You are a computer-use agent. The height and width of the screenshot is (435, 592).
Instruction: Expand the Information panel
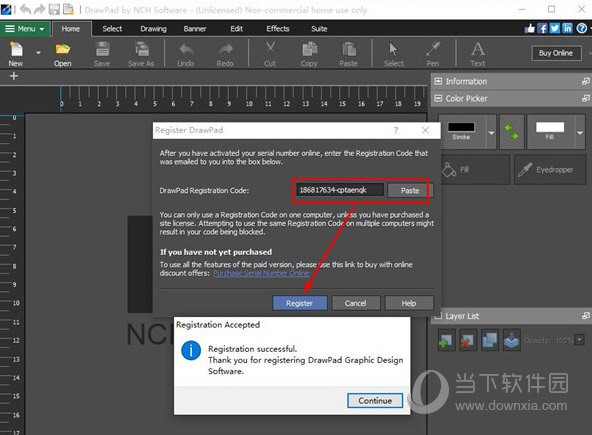pos(438,81)
